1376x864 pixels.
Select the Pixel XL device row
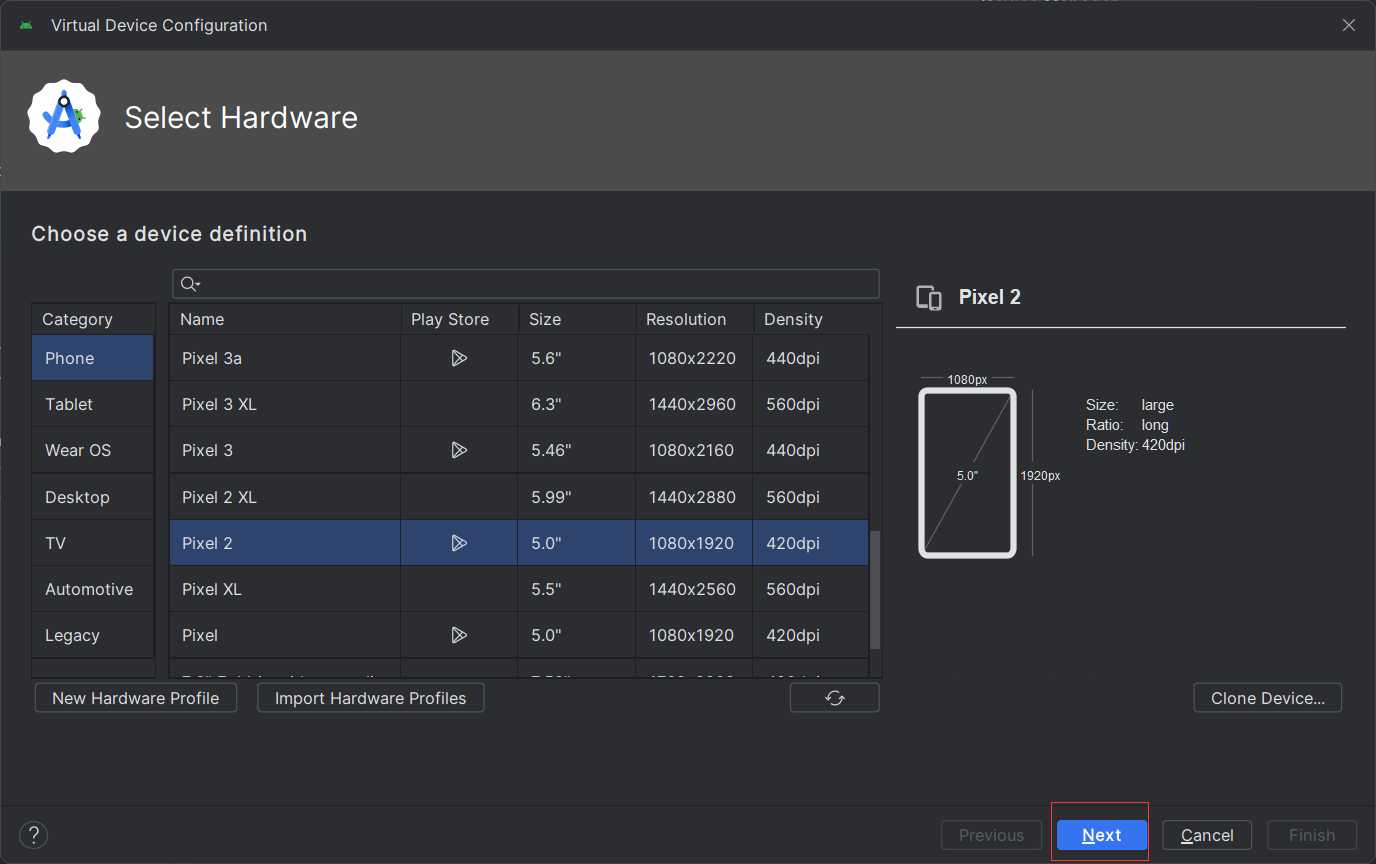tap(519, 589)
